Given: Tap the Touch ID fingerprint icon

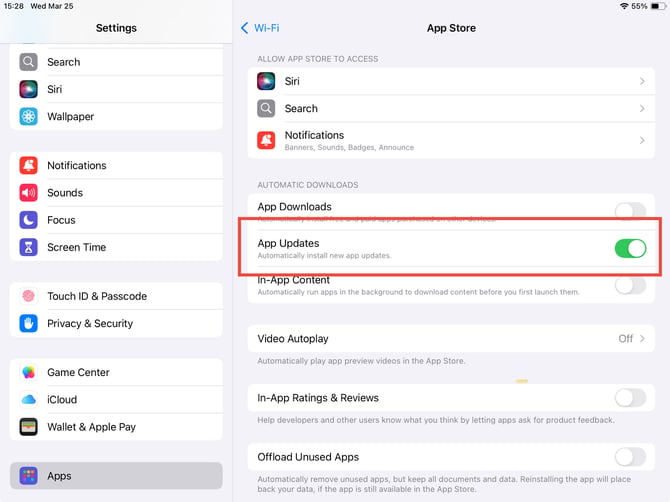Looking at the screenshot, I should [28, 296].
